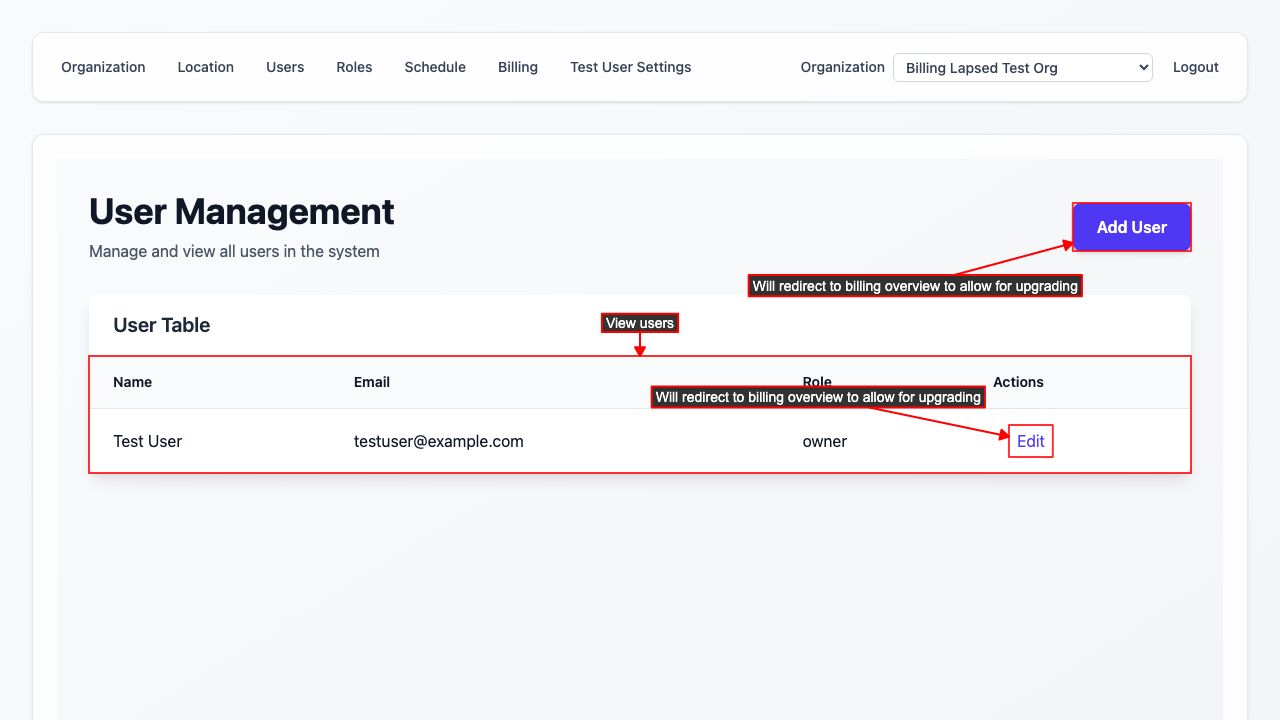This screenshot has width=1280, height=720.
Task: Open Test User Settings
Action: tap(630, 67)
